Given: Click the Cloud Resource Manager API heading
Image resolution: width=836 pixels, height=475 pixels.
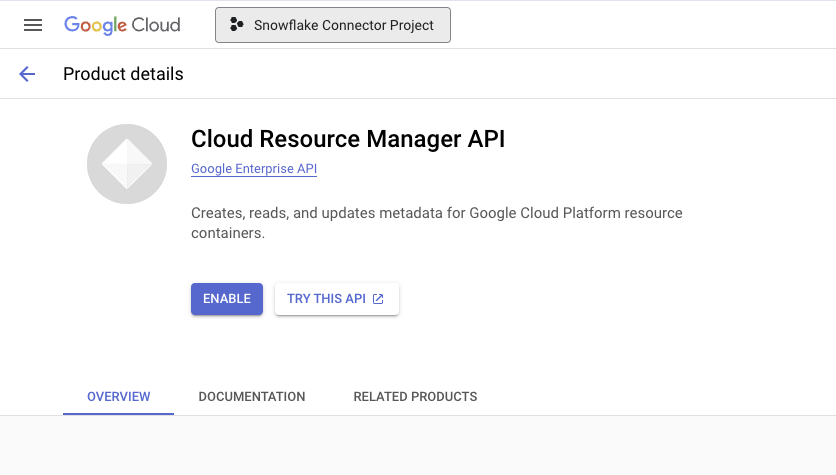Looking at the screenshot, I should coord(348,139).
